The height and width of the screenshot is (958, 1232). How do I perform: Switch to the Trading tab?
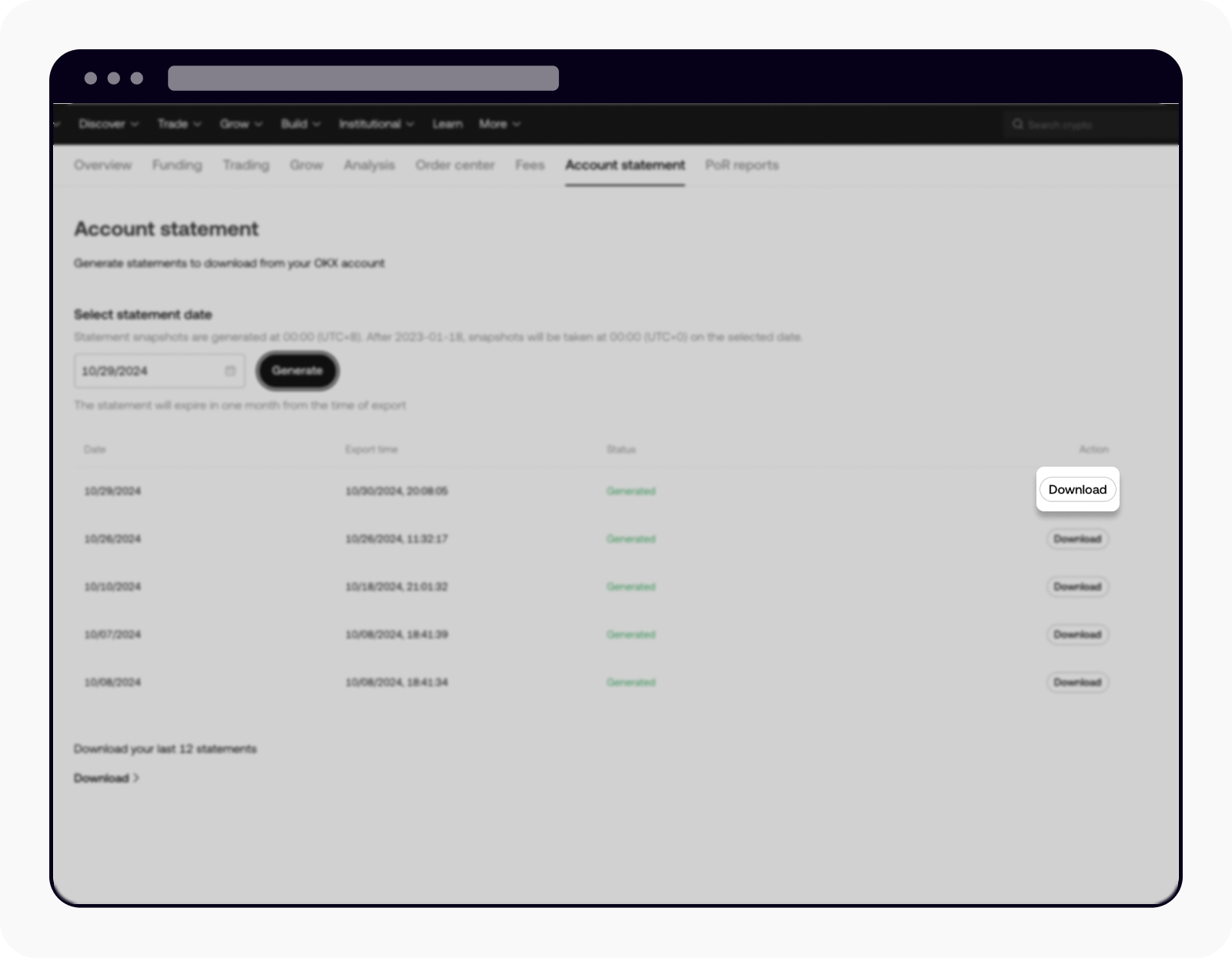click(x=246, y=165)
